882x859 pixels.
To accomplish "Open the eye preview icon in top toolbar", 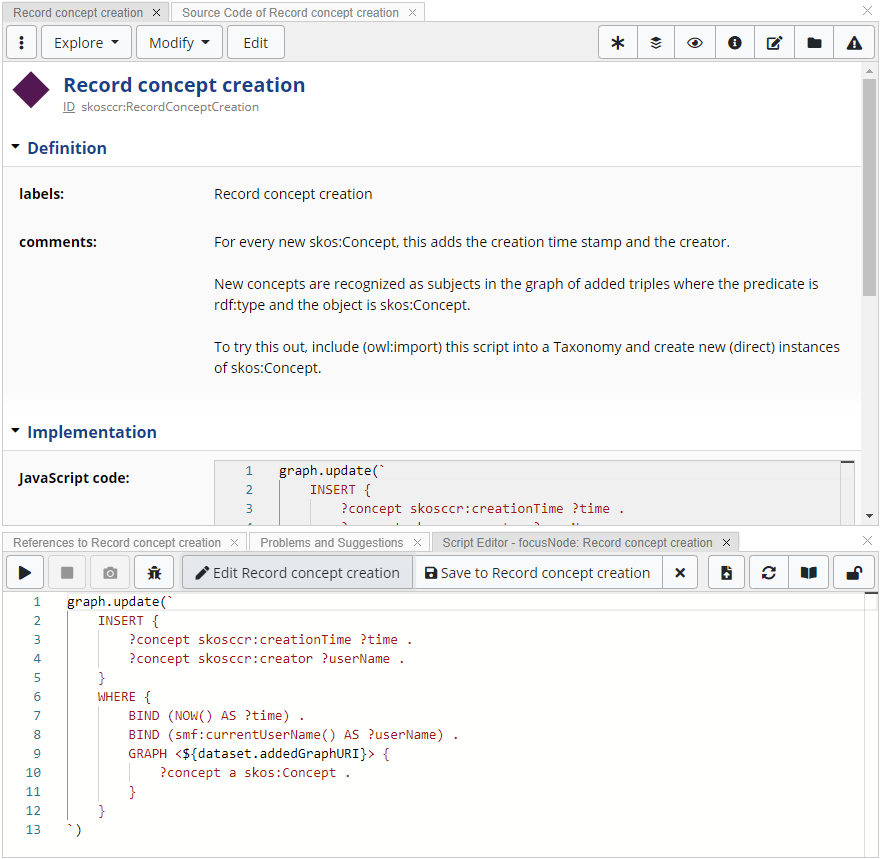I will [x=694, y=42].
